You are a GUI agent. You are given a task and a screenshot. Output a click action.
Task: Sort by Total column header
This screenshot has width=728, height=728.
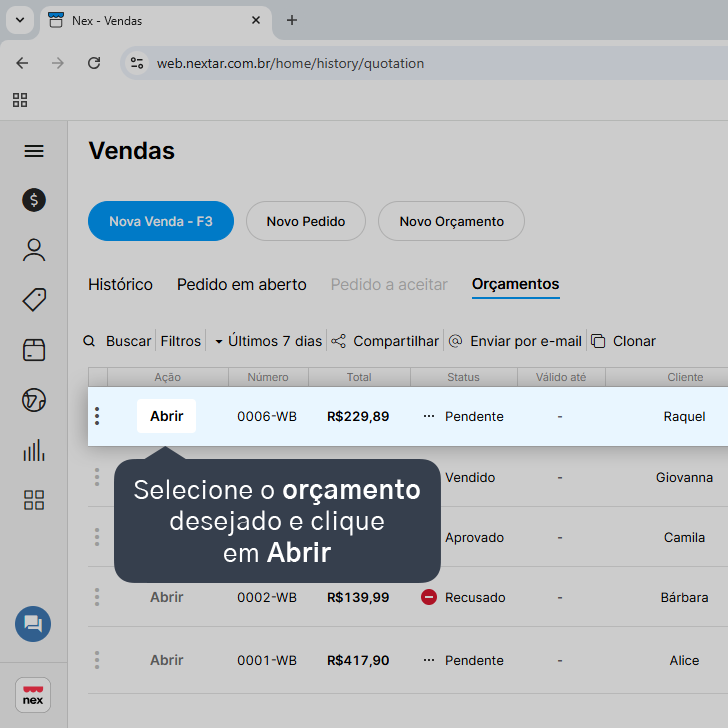359,377
